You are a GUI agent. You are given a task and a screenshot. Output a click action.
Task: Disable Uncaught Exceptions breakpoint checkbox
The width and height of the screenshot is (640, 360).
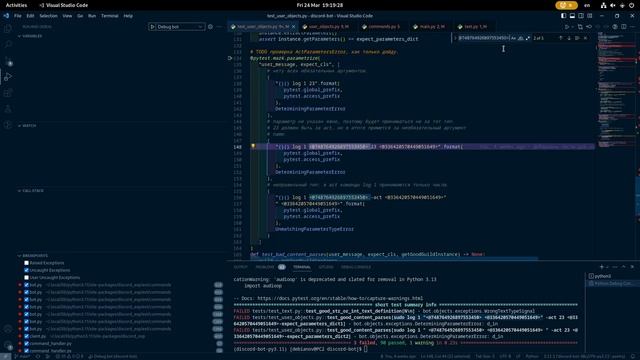pyautogui.click(x=27, y=270)
